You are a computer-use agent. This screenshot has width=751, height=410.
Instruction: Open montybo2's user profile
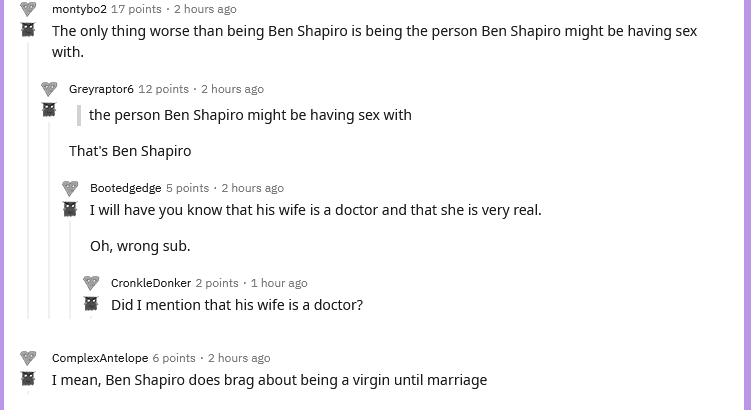pyautogui.click(x=80, y=9)
